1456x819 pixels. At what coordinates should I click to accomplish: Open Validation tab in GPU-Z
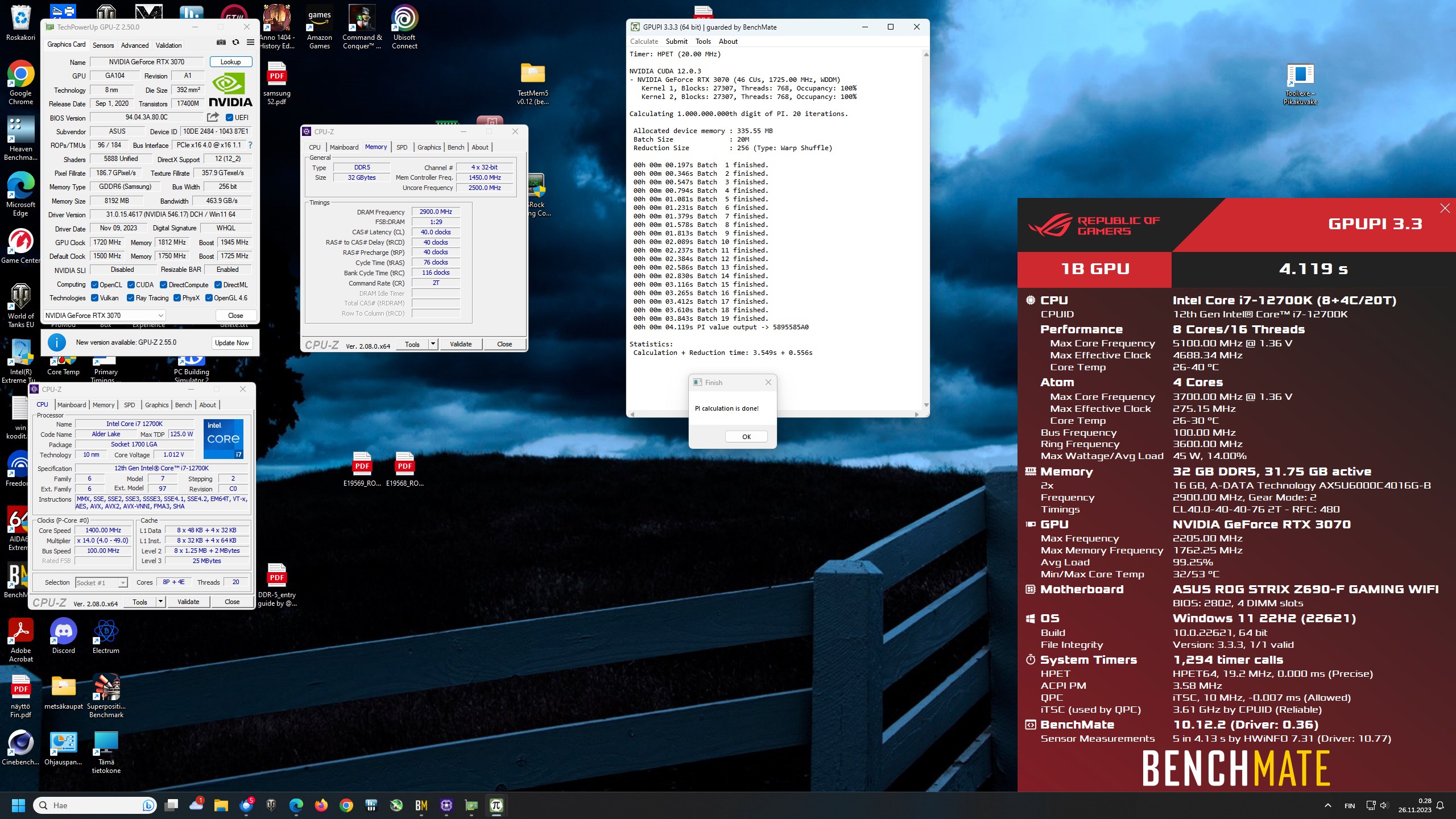click(168, 45)
